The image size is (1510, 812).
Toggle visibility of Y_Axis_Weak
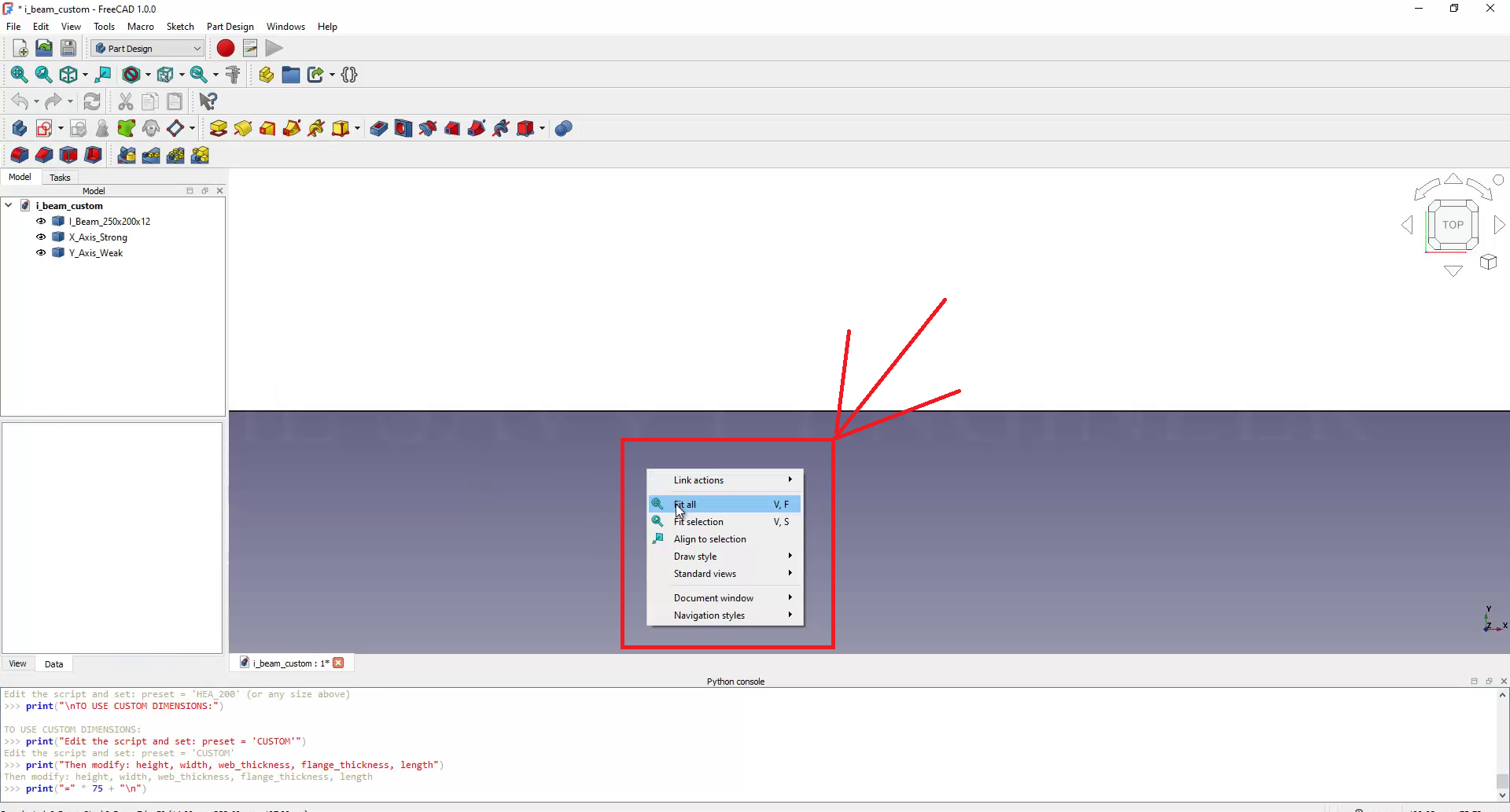coord(41,253)
